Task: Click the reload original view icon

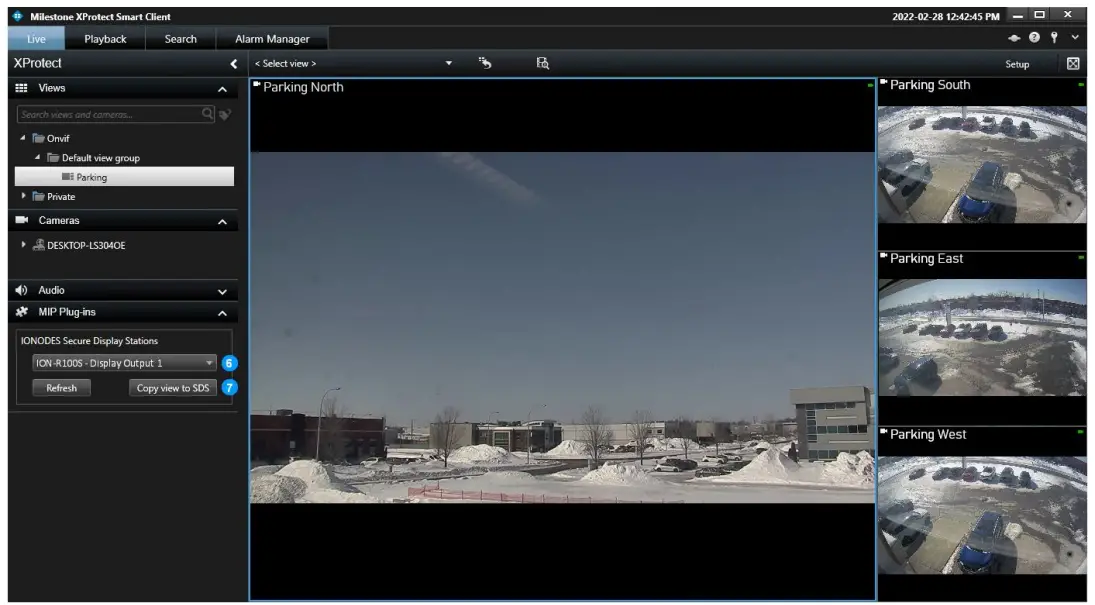Action: [x=485, y=63]
